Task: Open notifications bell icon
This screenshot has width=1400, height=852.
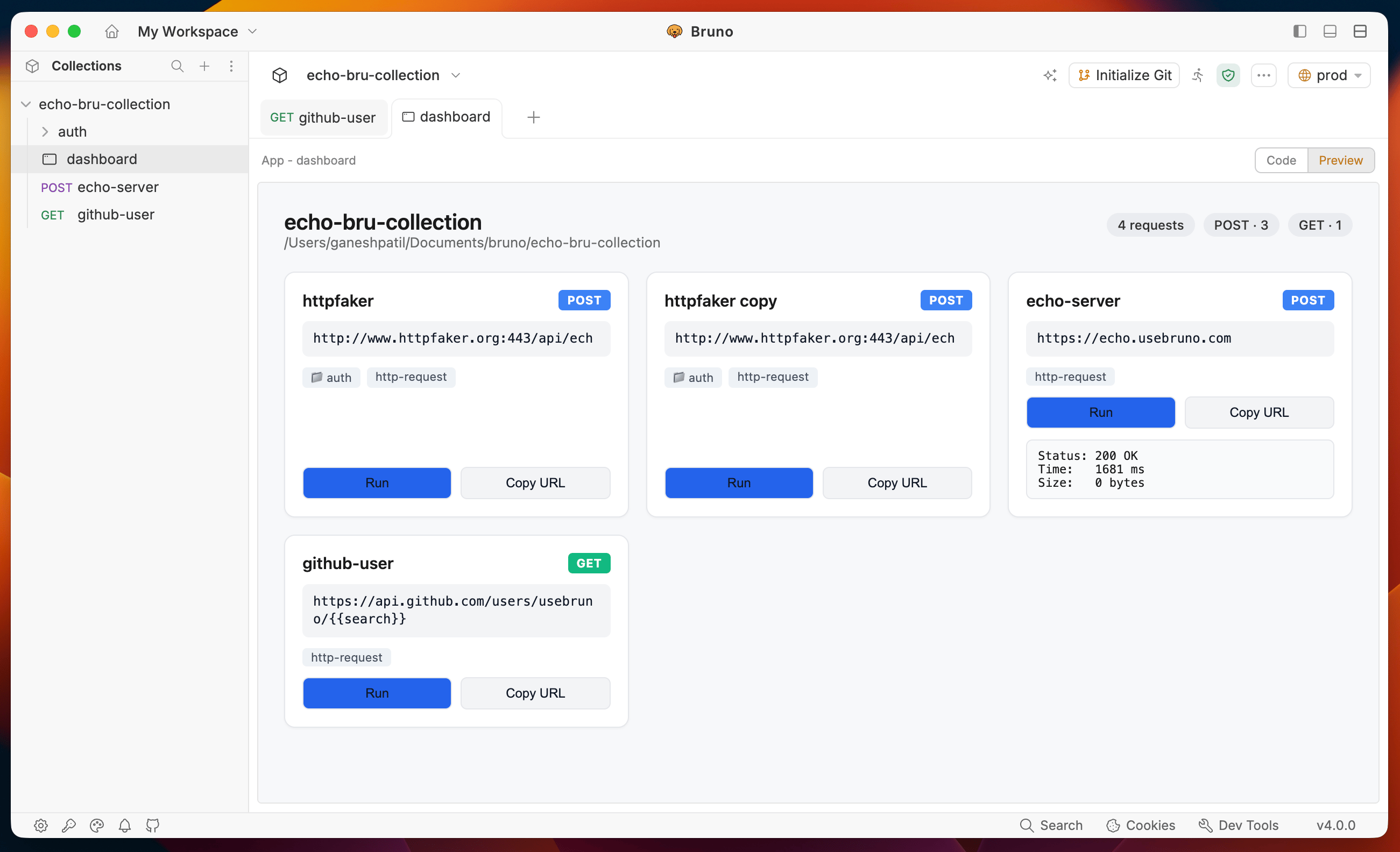Action: [x=124, y=825]
